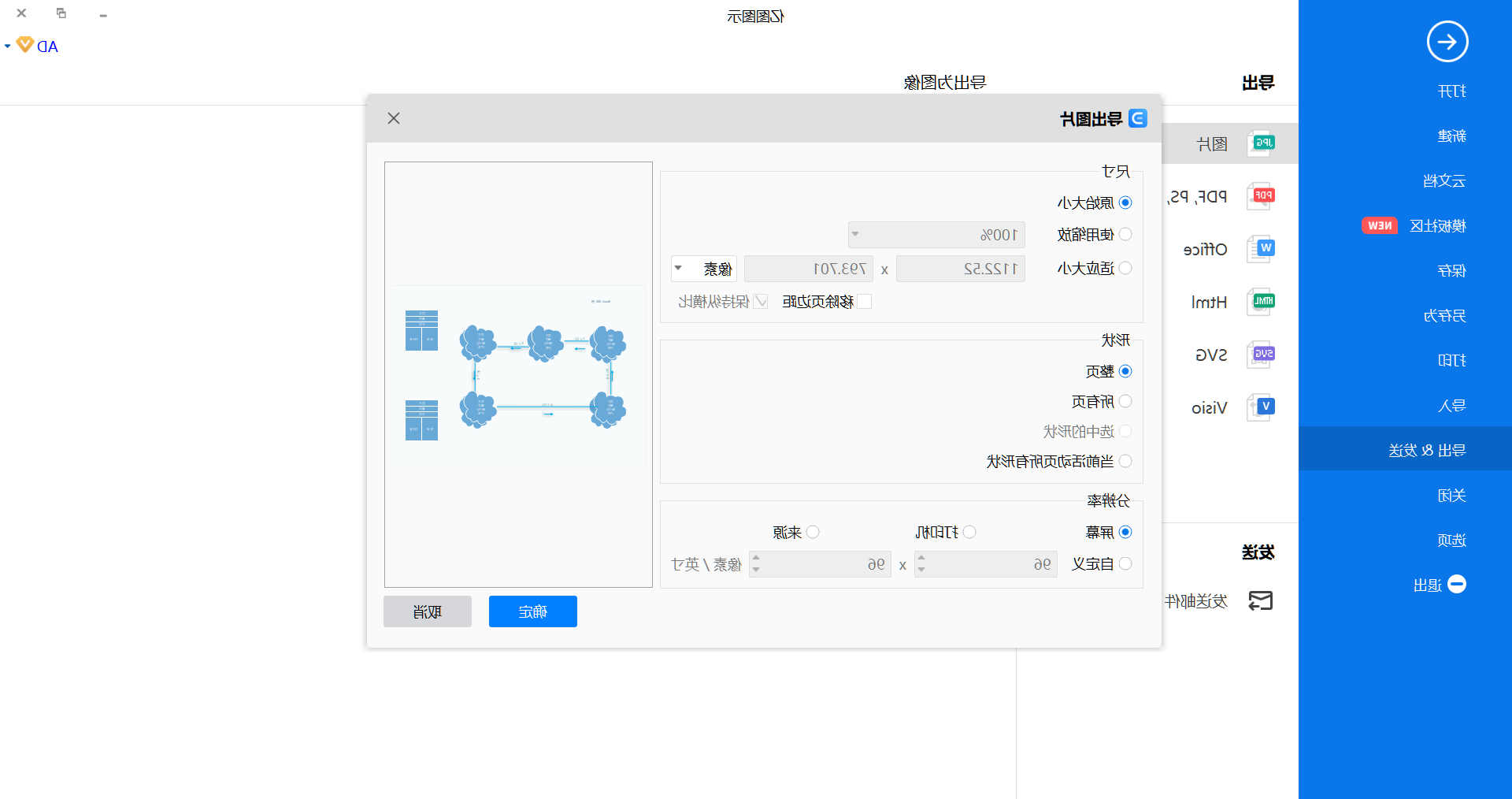Image resolution: width=1512 pixels, height=799 pixels.
Task: Click the 取消 cancel button
Action: [428, 611]
